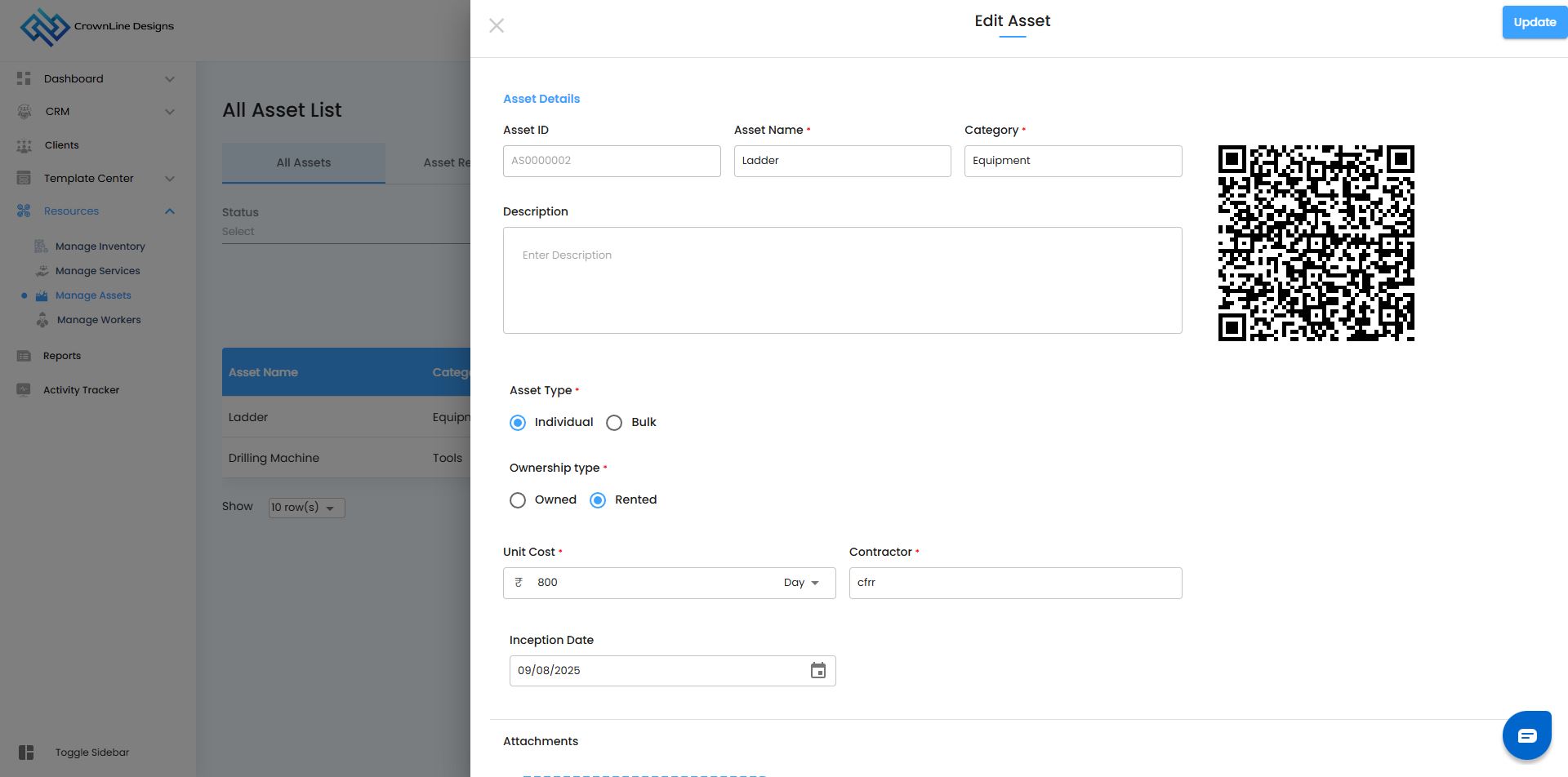The image size is (1568, 777).
Task: Open Manage Services in sidebar
Action: click(x=98, y=271)
